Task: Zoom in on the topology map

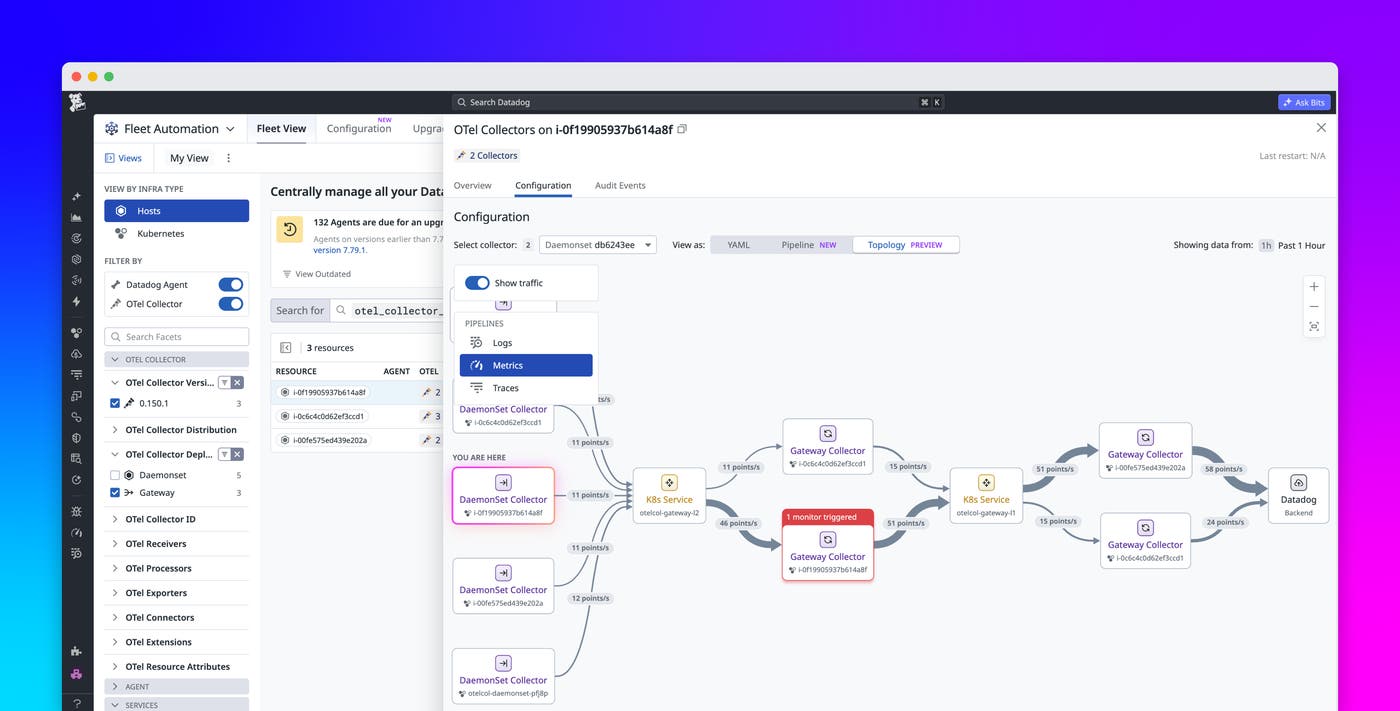Action: (1314, 286)
